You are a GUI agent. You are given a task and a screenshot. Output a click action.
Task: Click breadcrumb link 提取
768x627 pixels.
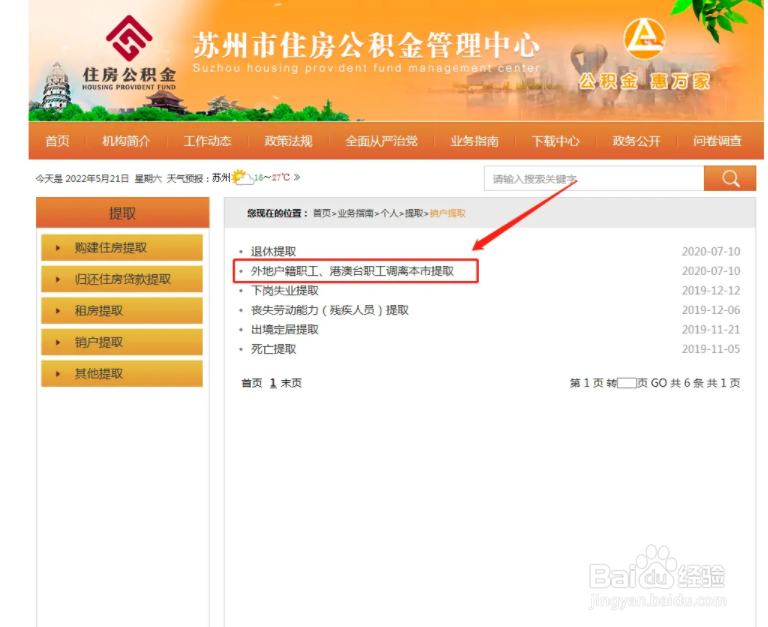(414, 213)
